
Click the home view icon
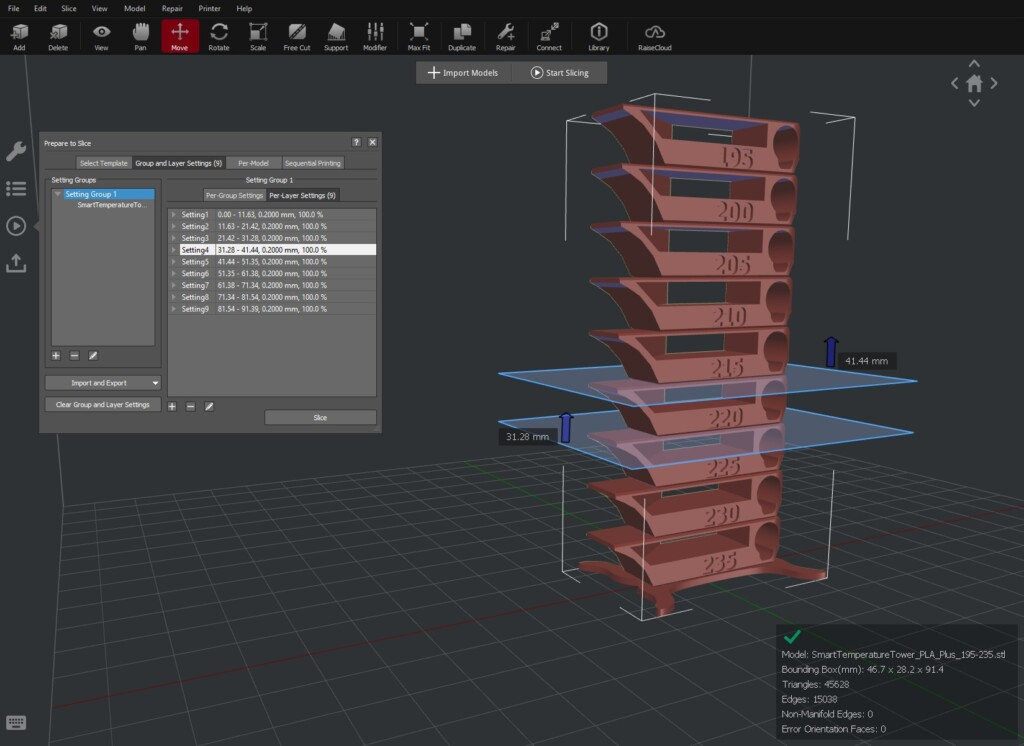974,84
